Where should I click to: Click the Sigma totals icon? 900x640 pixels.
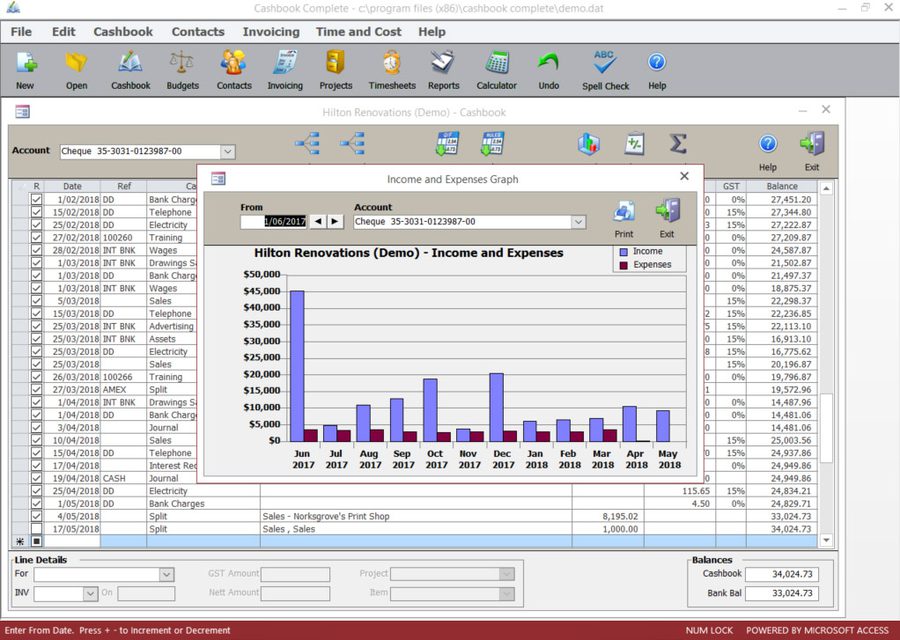pyautogui.click(x=678, y=143)
